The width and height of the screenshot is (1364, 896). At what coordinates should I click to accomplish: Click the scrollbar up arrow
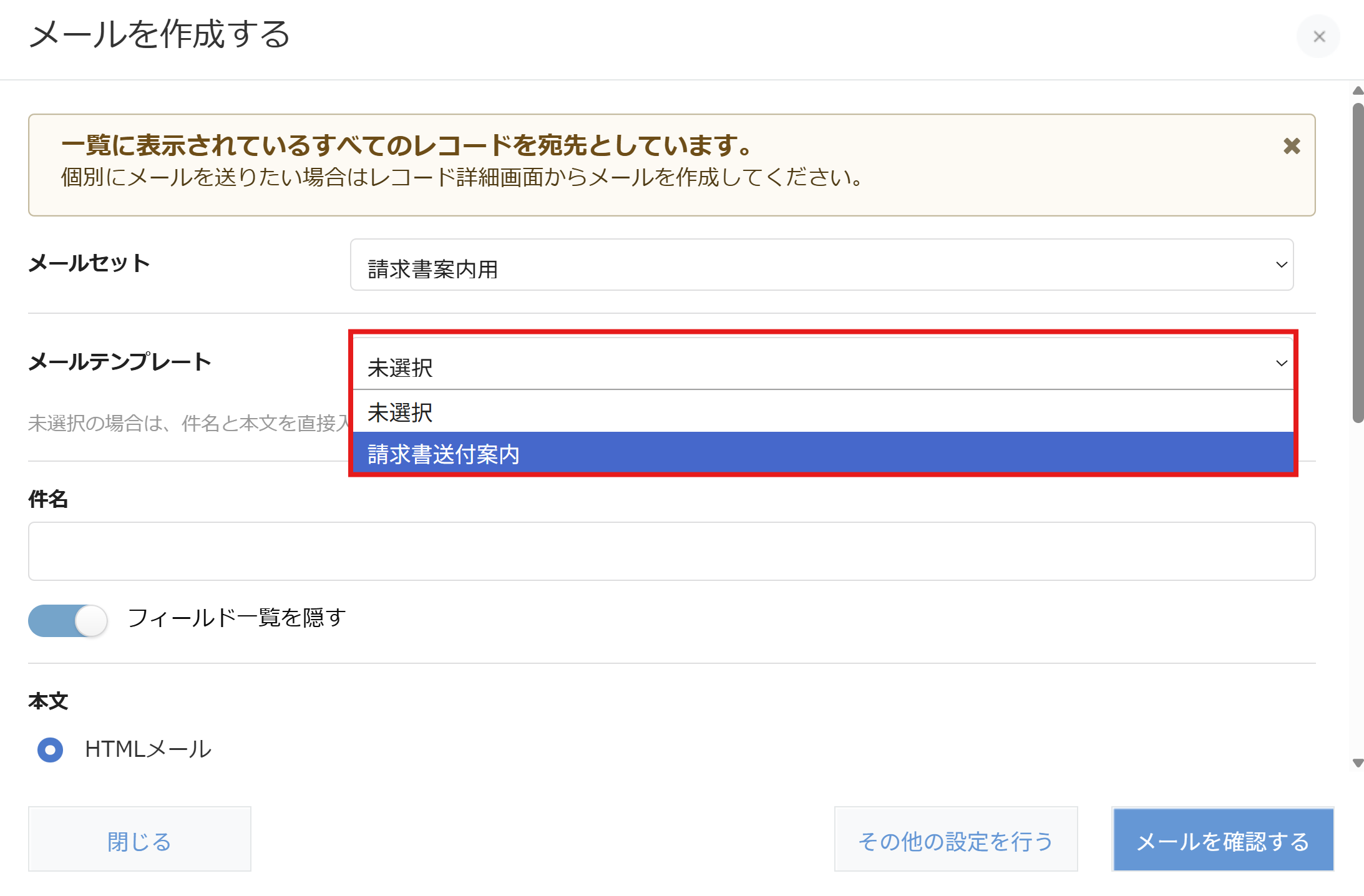[x=1358, y=91]
